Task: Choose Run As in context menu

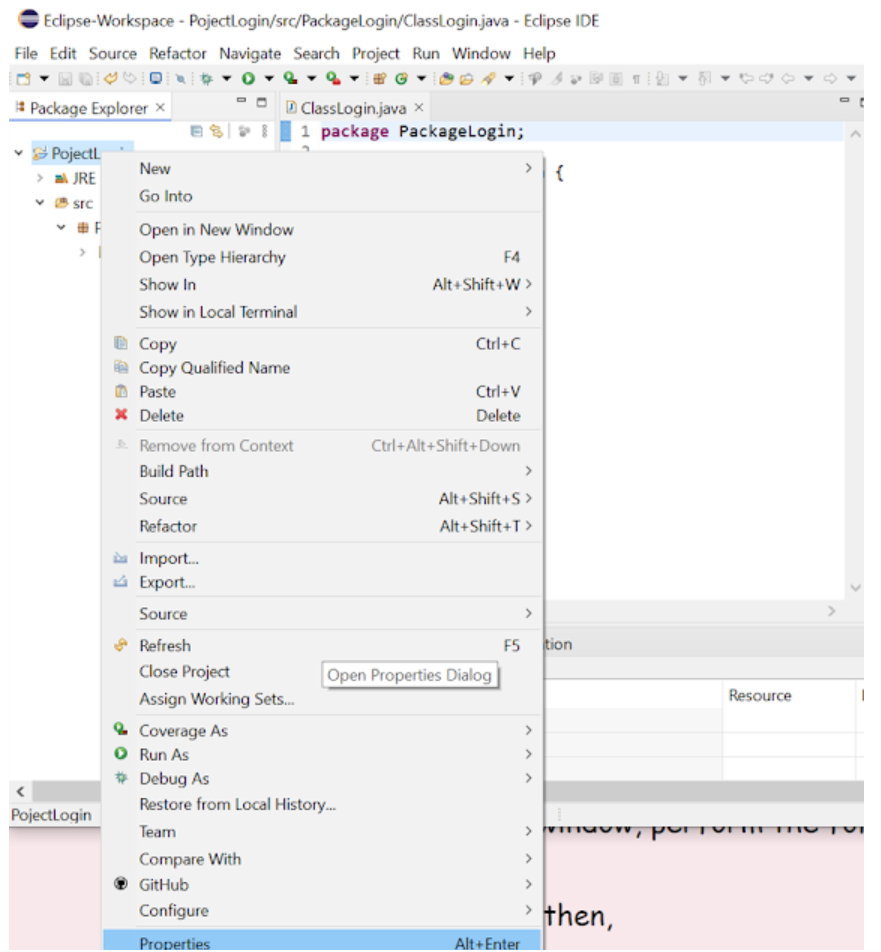Action: (322, 755)
